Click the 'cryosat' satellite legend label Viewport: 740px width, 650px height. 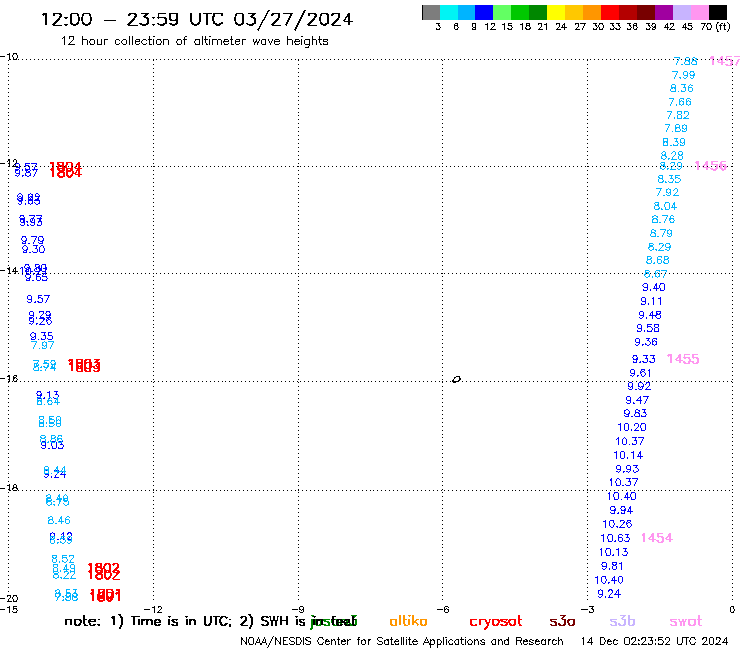(x=496, y=621)
